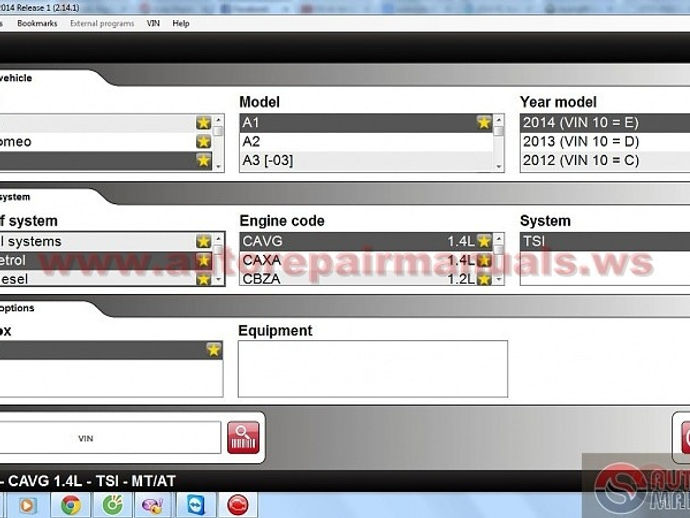
Task: Select the TSI system entry
Action: [605, 241]
